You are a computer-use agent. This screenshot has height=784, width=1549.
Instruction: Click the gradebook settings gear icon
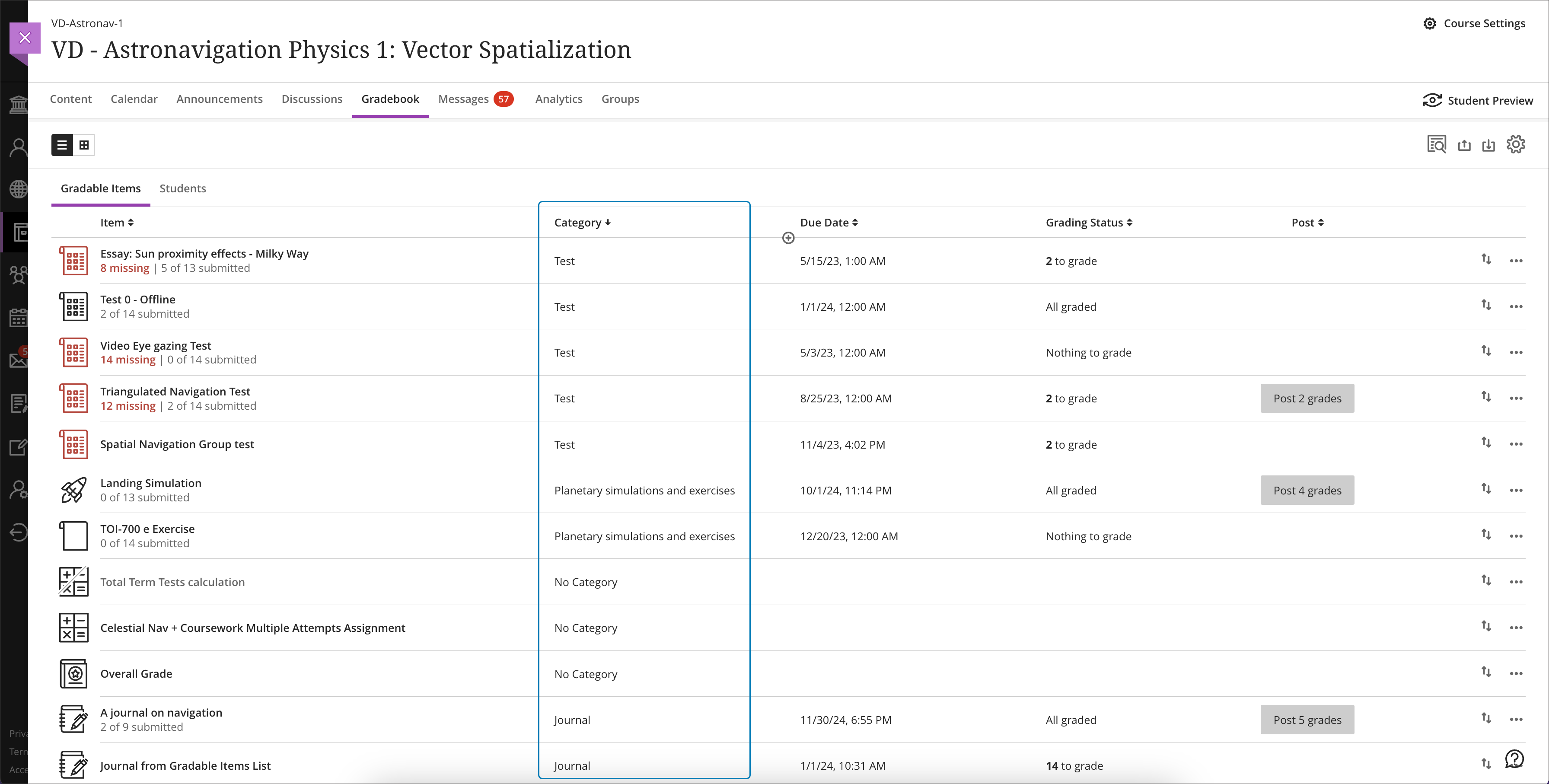pyautogui.click(x=1516, y=145)
